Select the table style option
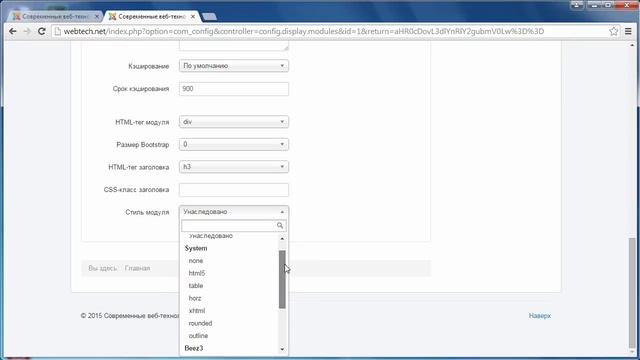This screenshot has height=360, width=640. [196, 286]
